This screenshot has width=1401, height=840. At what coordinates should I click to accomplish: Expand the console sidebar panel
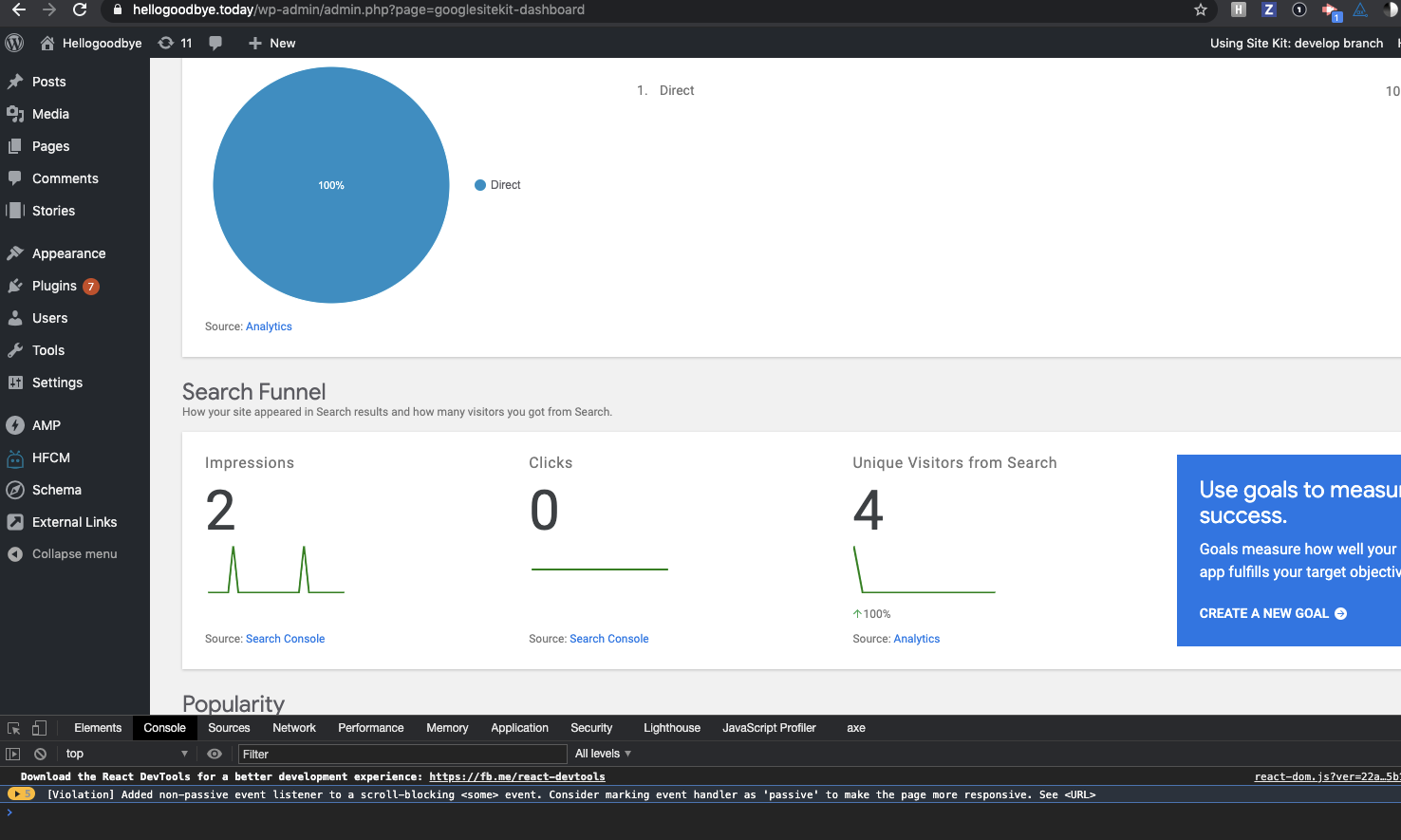(x=13, y=753)
